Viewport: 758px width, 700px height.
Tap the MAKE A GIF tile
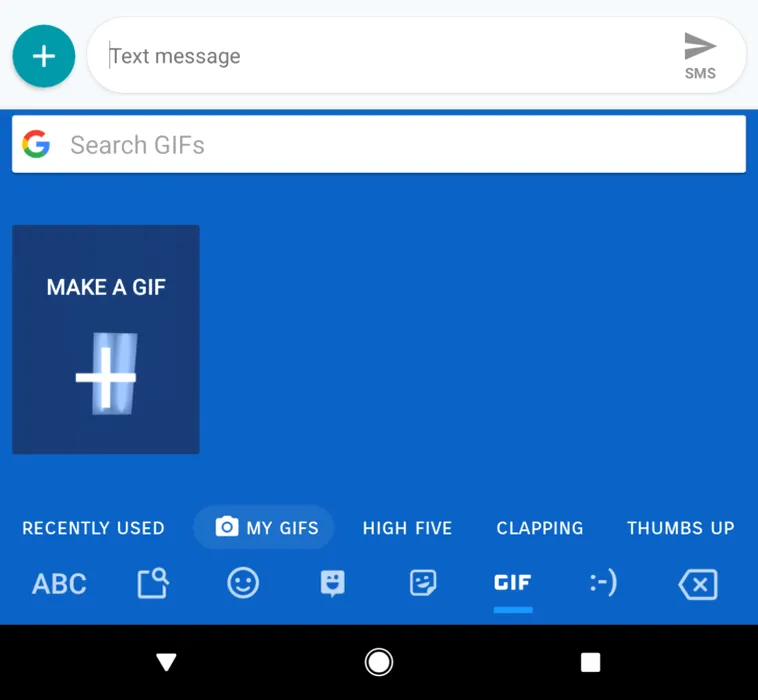106,339
